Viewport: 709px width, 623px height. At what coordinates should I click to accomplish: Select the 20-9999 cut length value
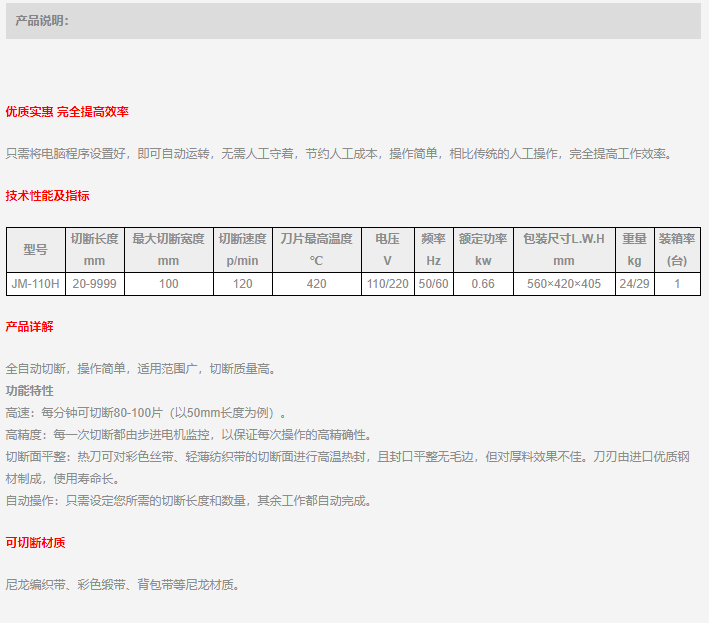94,284
